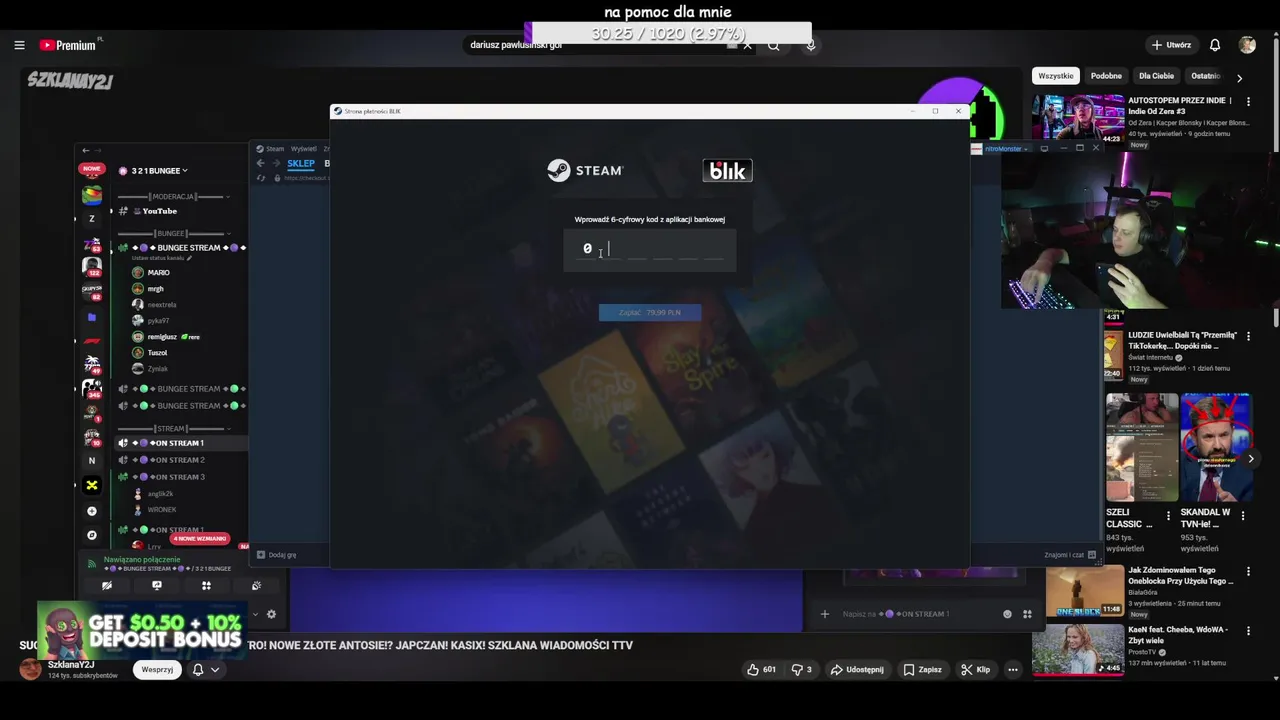1280x720 pixels.
Task: Open the SZELI CLASSIC short thumbnail
Action: (x=1142, y=447)
